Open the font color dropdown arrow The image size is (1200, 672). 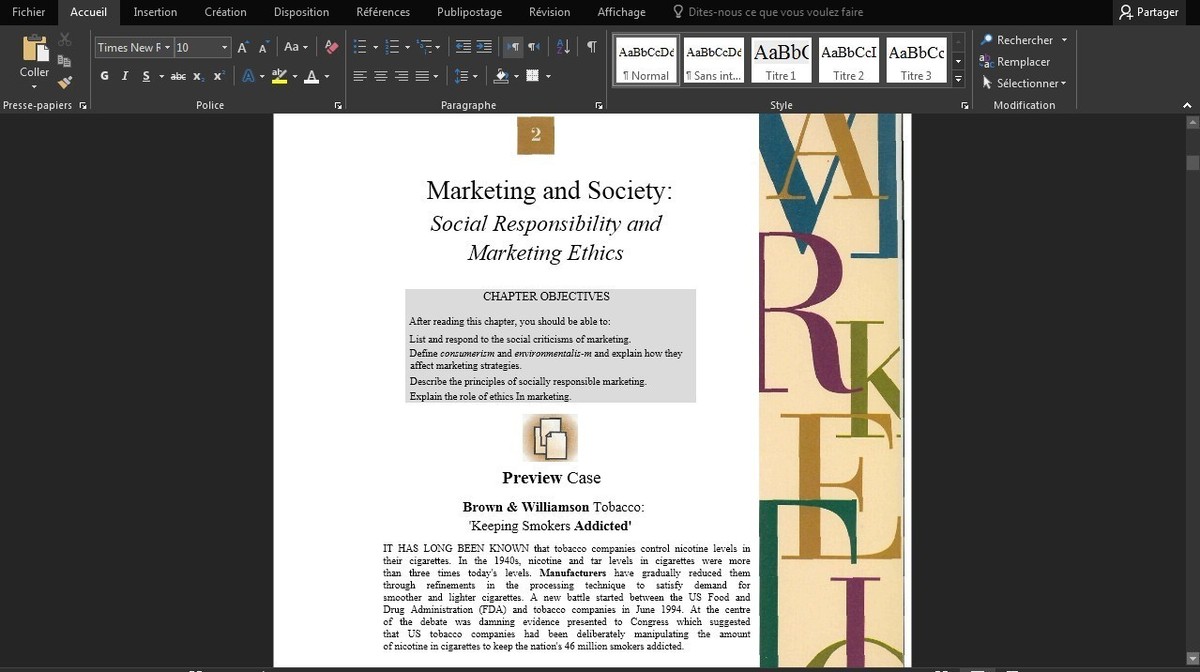tap(326, 77)
